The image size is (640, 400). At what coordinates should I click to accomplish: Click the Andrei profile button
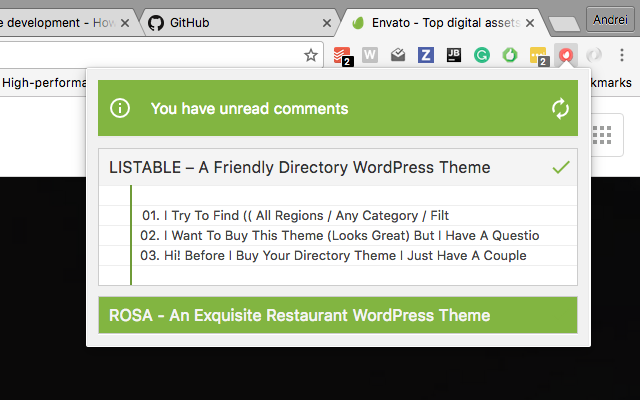coord(610,19)
